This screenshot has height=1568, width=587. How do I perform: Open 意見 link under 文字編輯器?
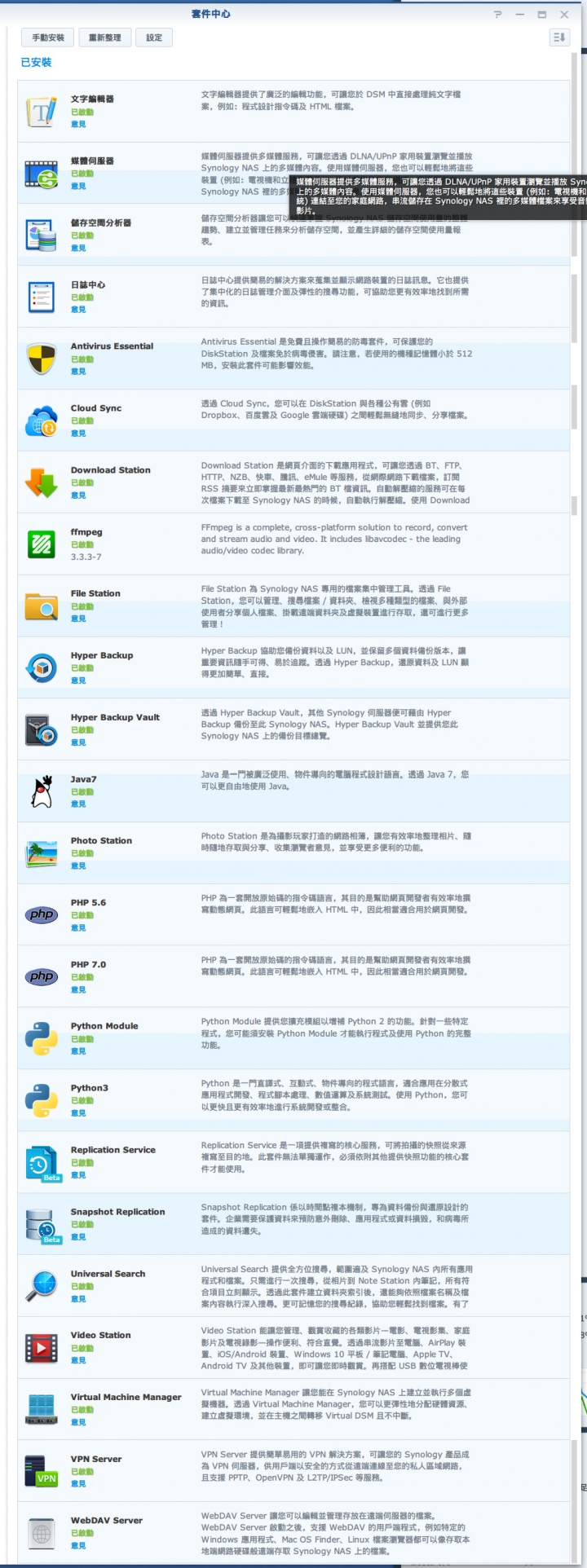tap(78, 125)
